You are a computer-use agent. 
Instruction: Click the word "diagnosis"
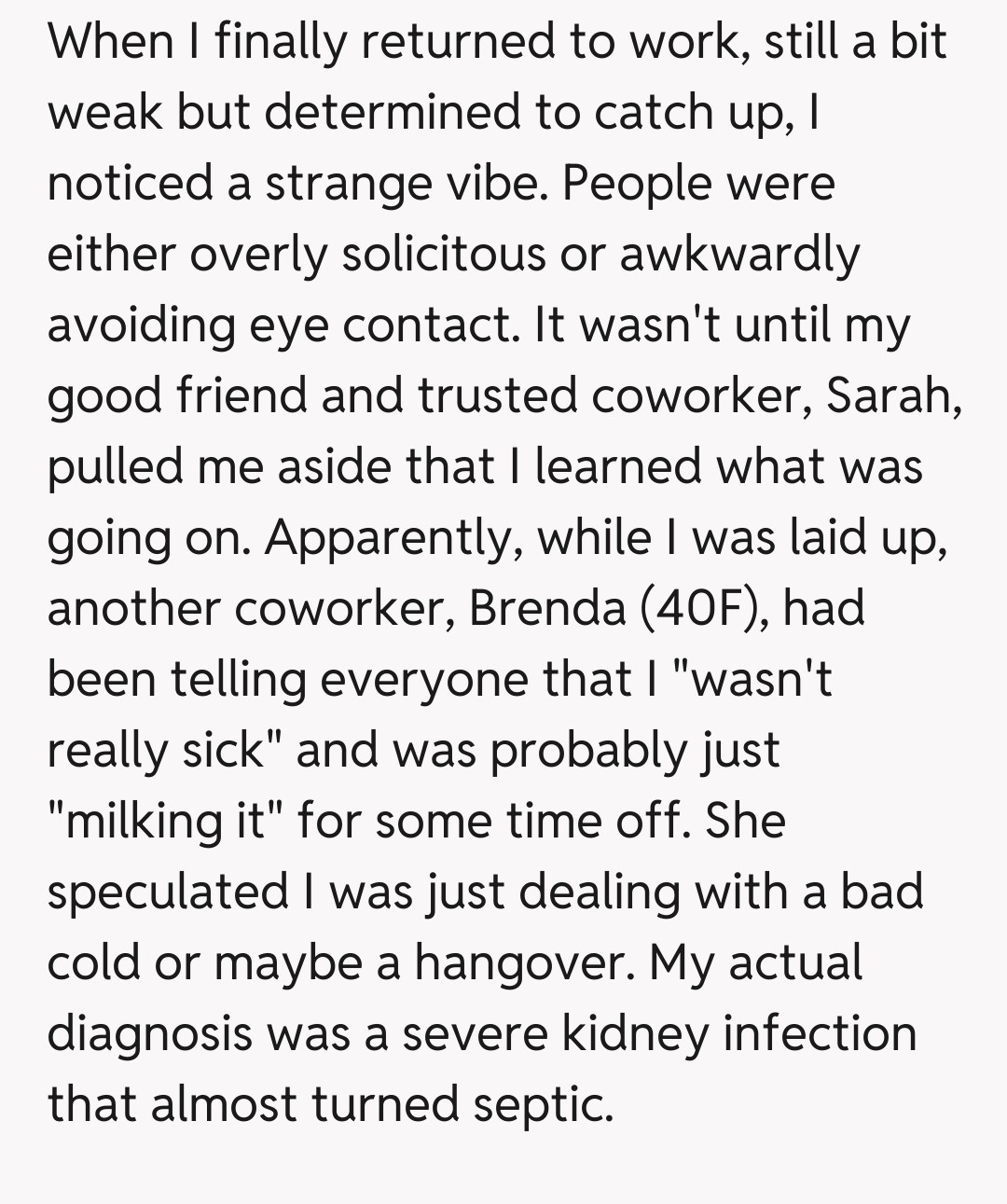[149, 1033]
